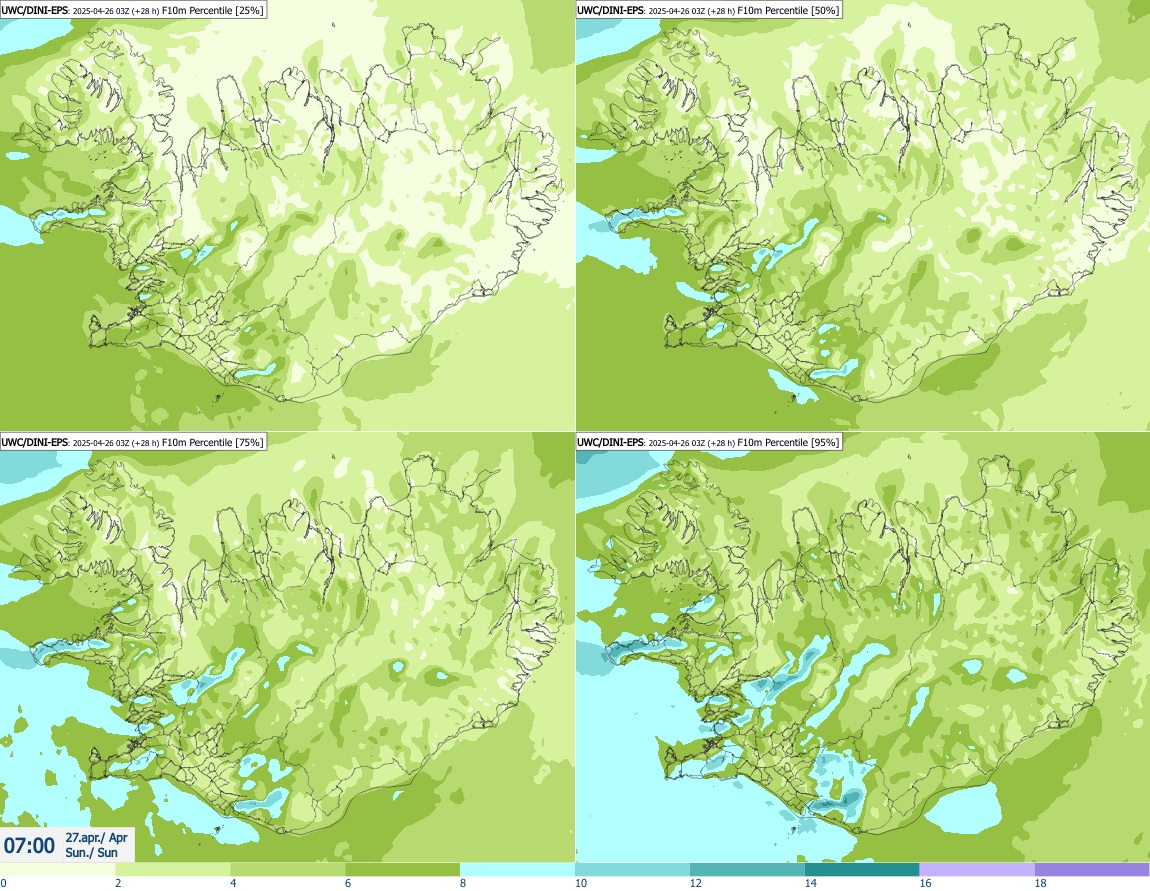Click the 25% percentile map panel title

coord(133,10)
